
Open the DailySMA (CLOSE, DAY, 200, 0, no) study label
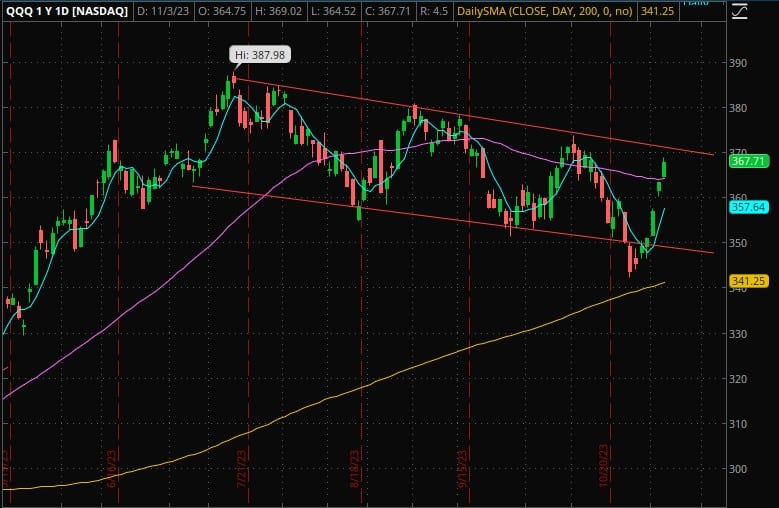[x=545, y=11]
